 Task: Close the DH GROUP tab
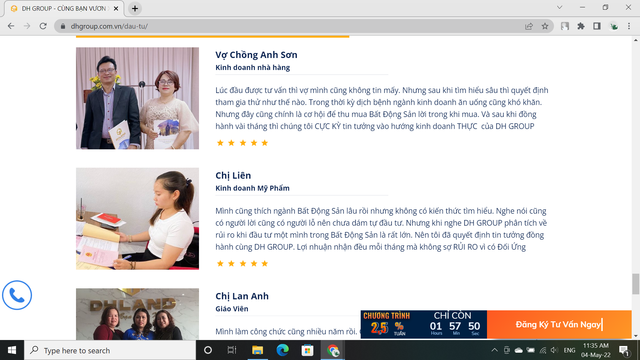116,8
